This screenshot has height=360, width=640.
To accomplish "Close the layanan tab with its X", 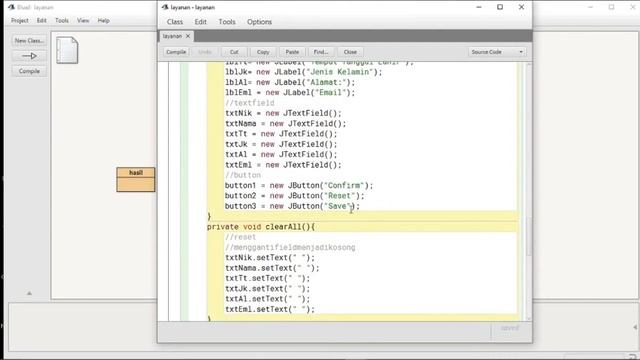I will (188, 36).
